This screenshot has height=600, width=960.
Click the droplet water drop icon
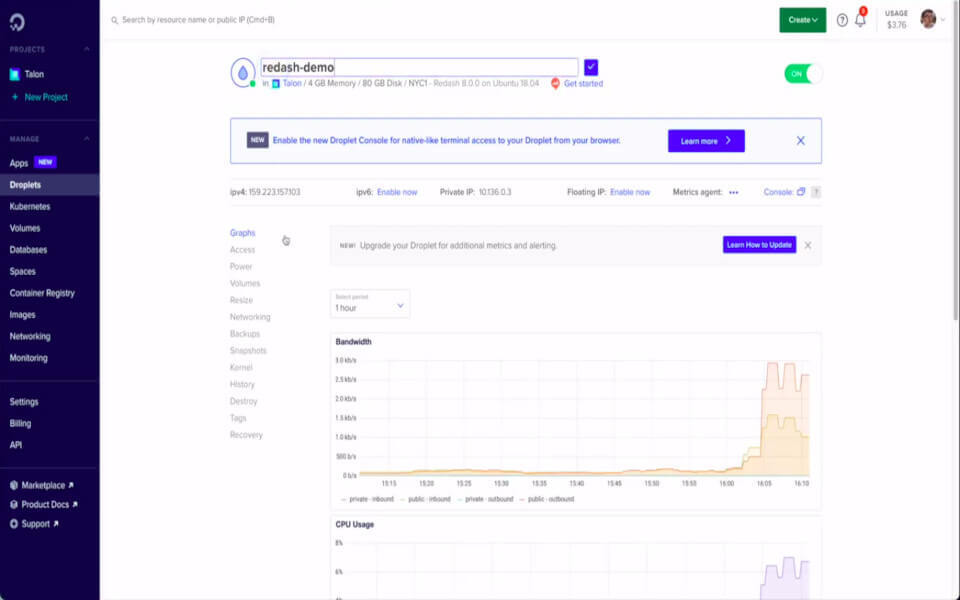point(243,73)
